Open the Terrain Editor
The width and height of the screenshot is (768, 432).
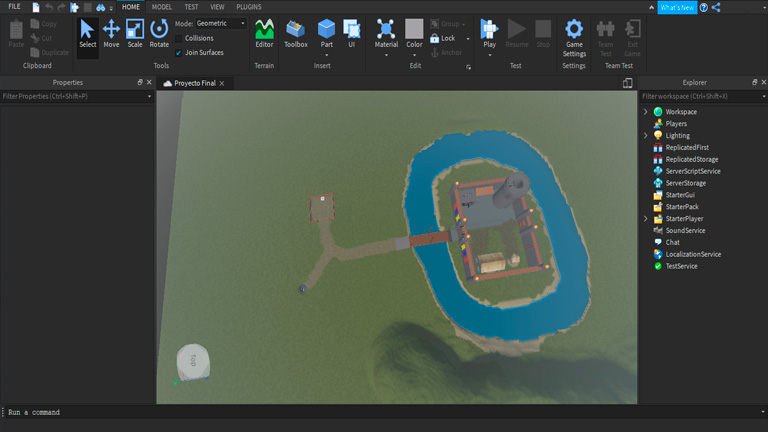264,33
